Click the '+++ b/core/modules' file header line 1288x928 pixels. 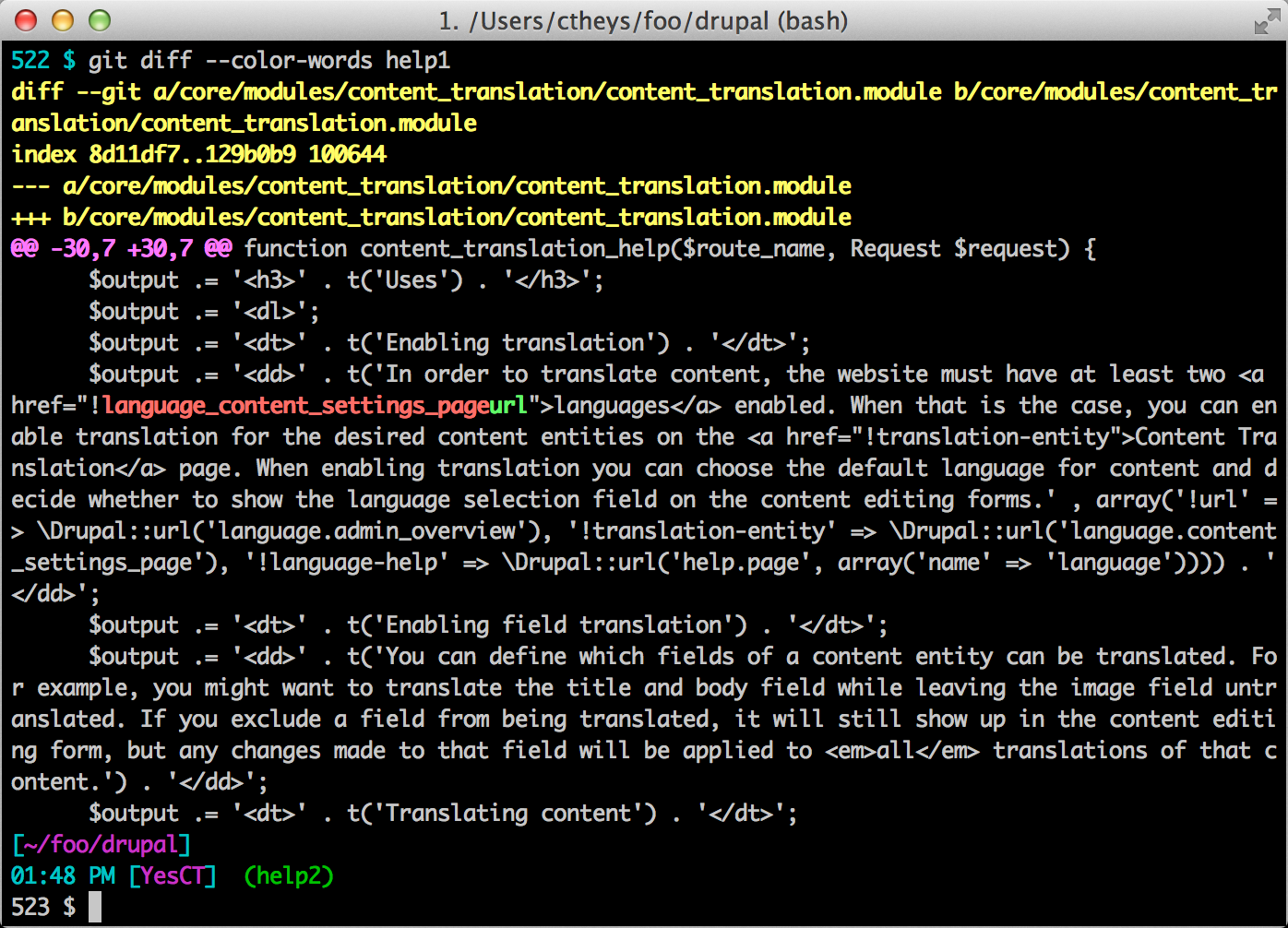[431, 218]
